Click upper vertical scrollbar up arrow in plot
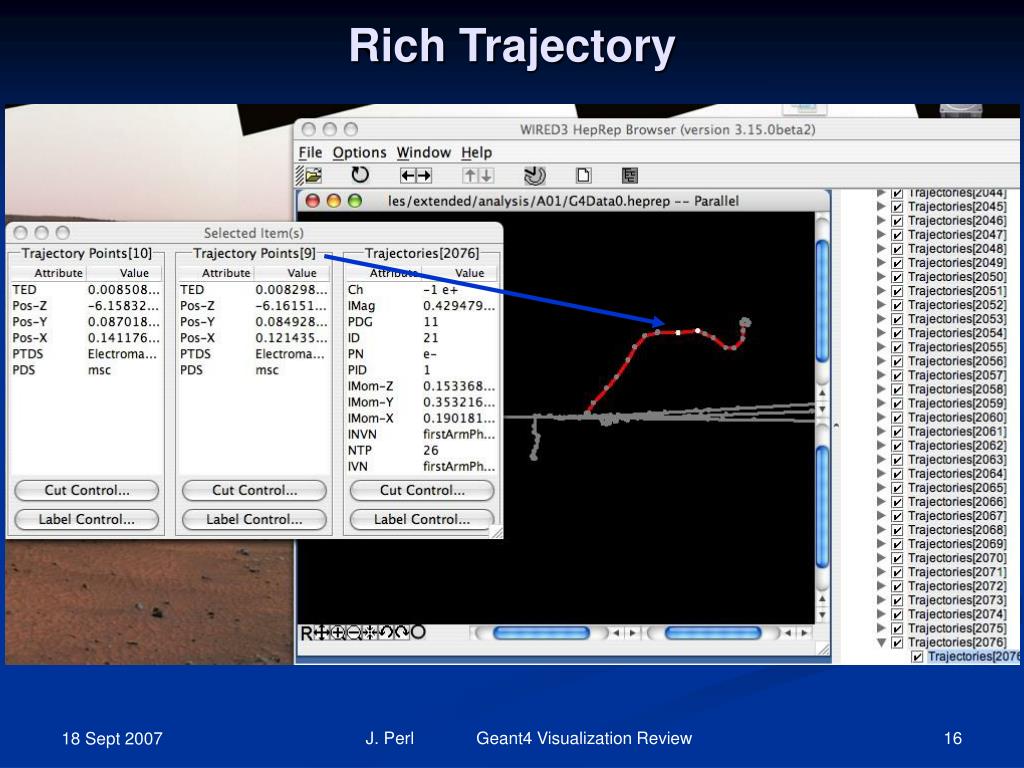This screenshot has height=768, width=1024. click(x=822, y=392)
